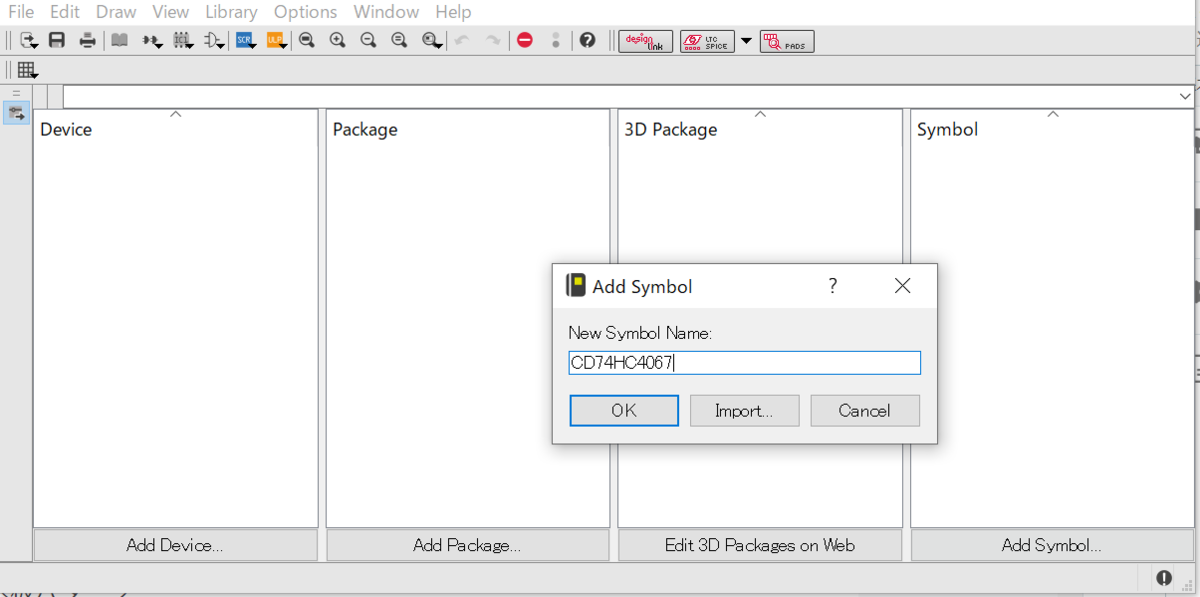
Task: Open the Draw menu
Action: (x=117, y=12)
